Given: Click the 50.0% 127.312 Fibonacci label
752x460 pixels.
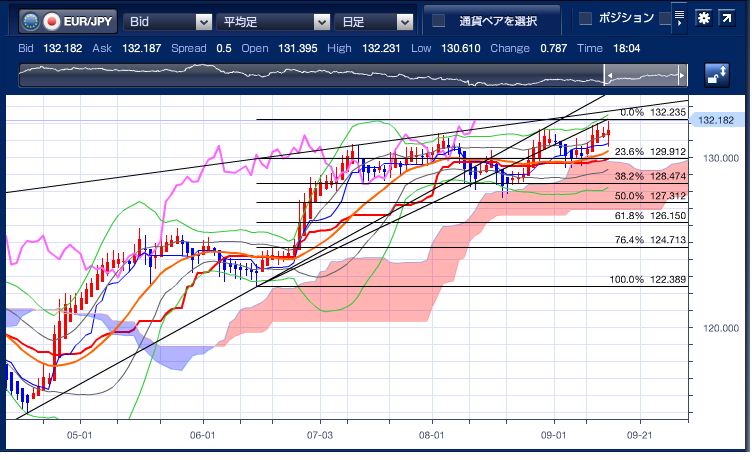Looking at the screenshot, I should pyautogui.click(x=650, y=196).
